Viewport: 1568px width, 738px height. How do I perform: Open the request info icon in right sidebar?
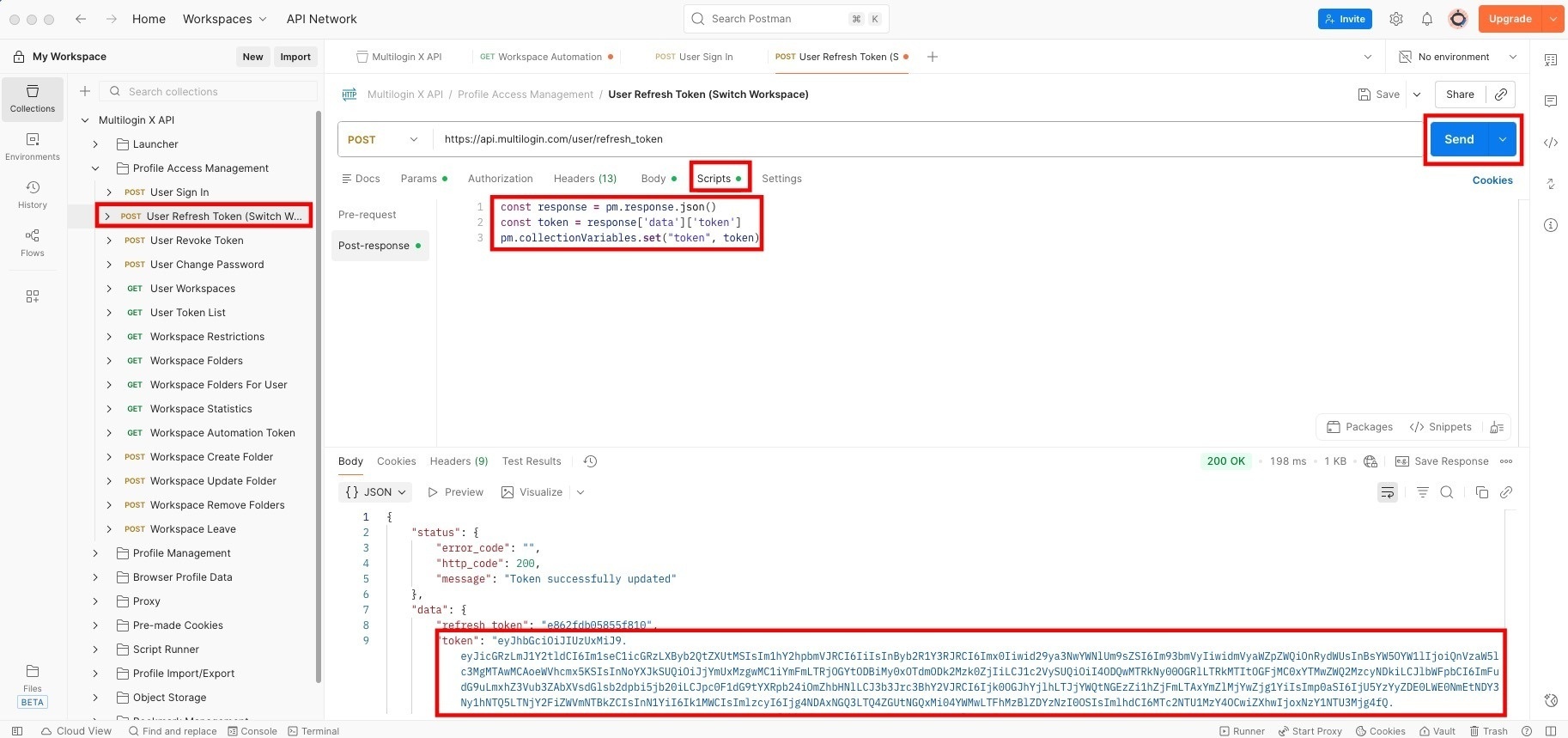tap(1551, 225)
